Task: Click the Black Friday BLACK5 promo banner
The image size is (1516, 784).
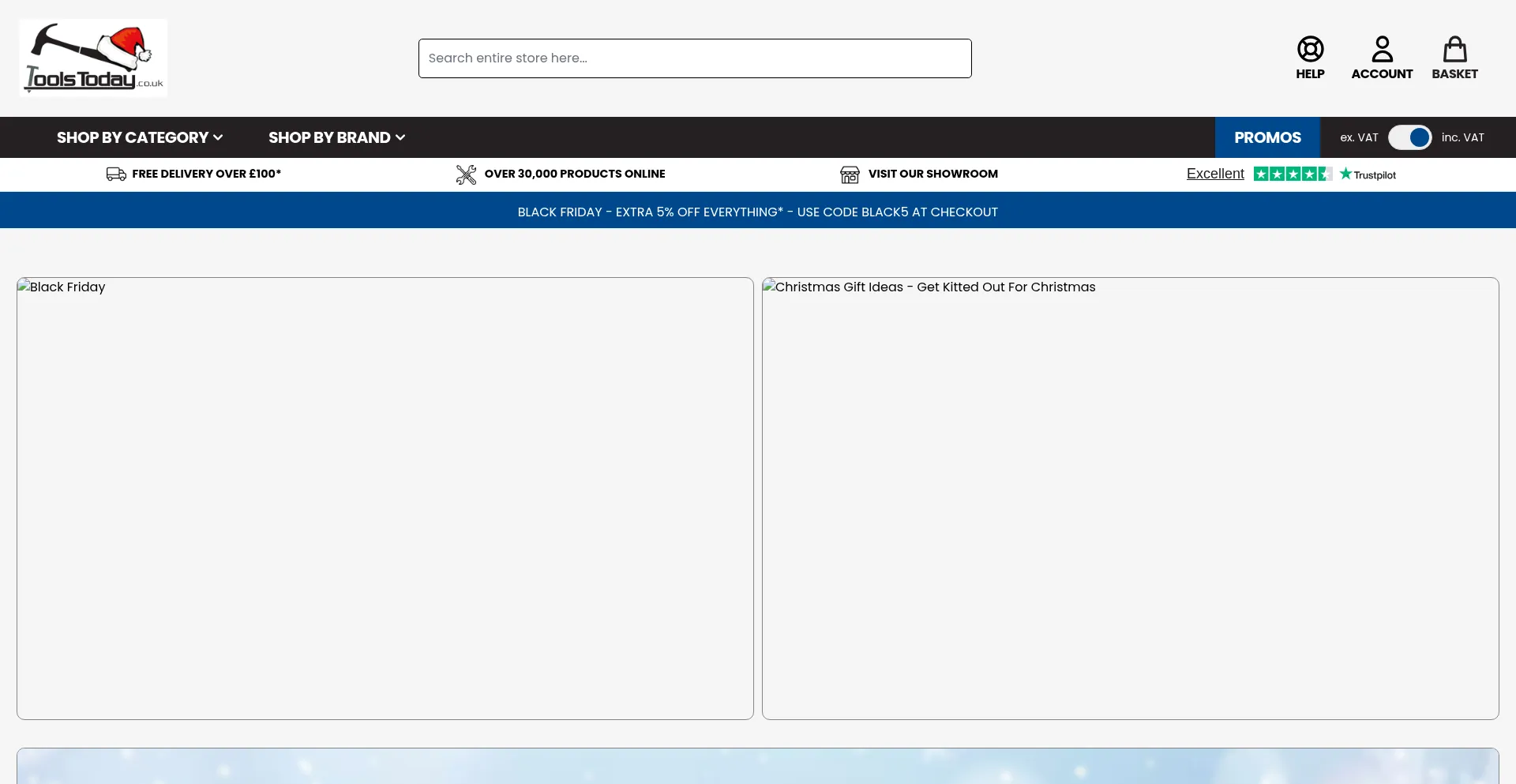Action: pyautogui.click(x=757, y=212)
